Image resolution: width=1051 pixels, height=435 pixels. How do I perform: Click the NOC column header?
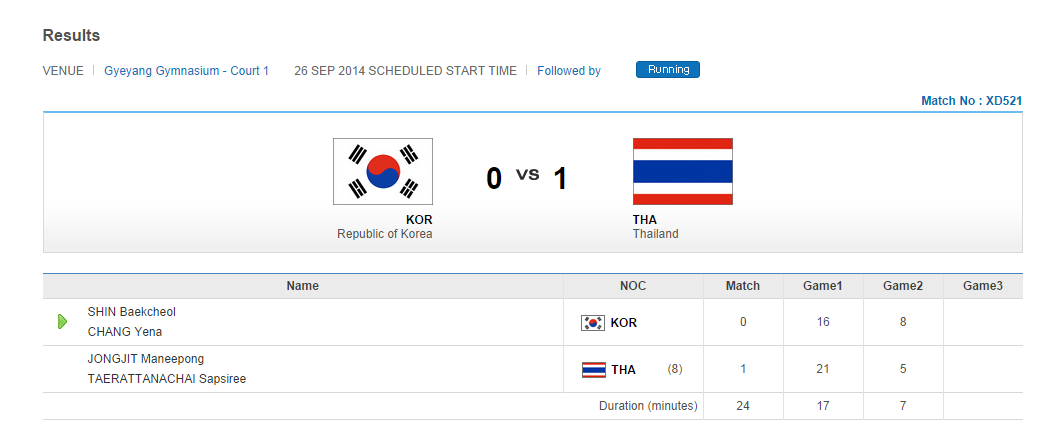coord(633,286)
